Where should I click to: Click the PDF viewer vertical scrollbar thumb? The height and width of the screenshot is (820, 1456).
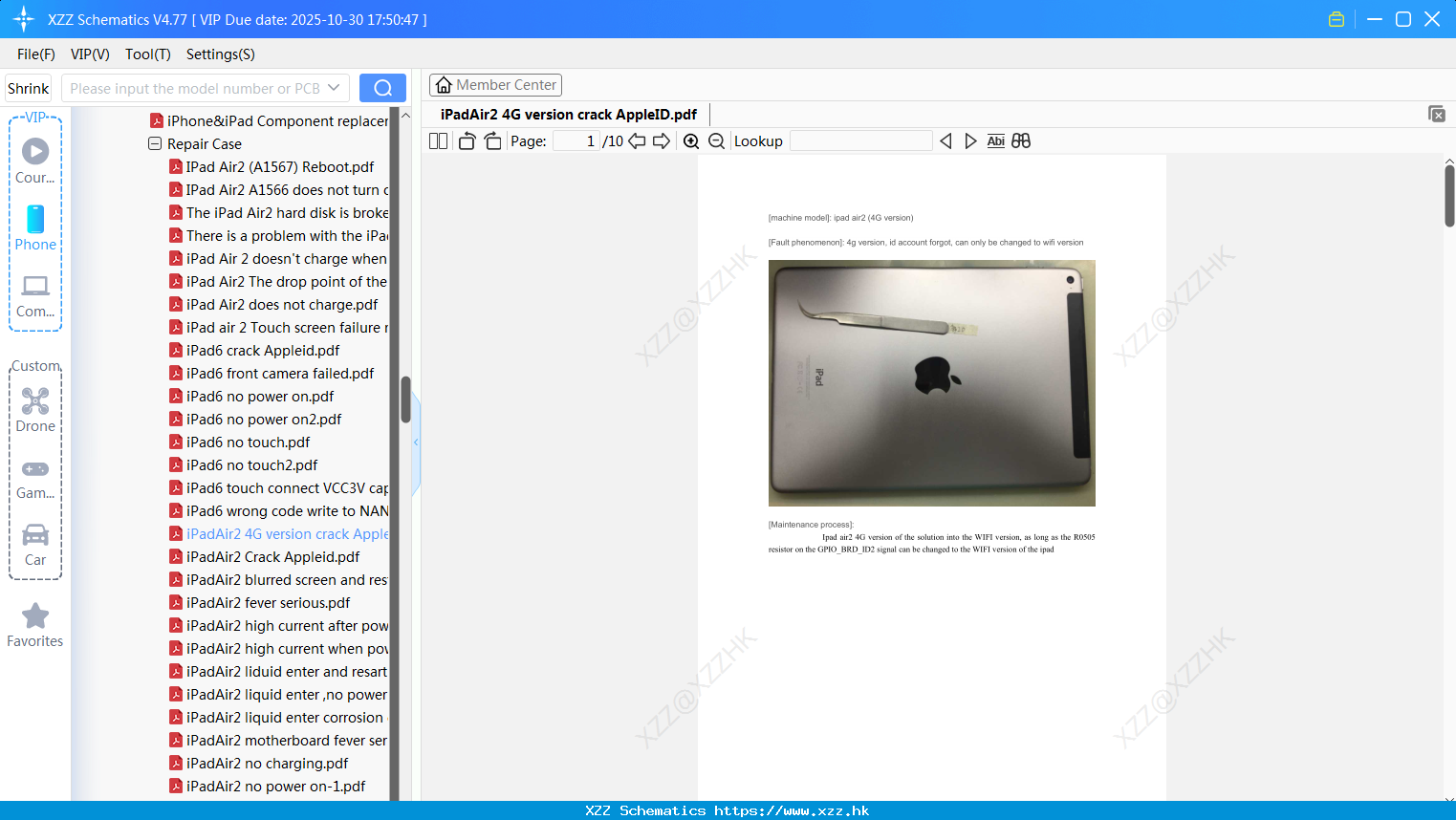click(x=1449, y=195)
